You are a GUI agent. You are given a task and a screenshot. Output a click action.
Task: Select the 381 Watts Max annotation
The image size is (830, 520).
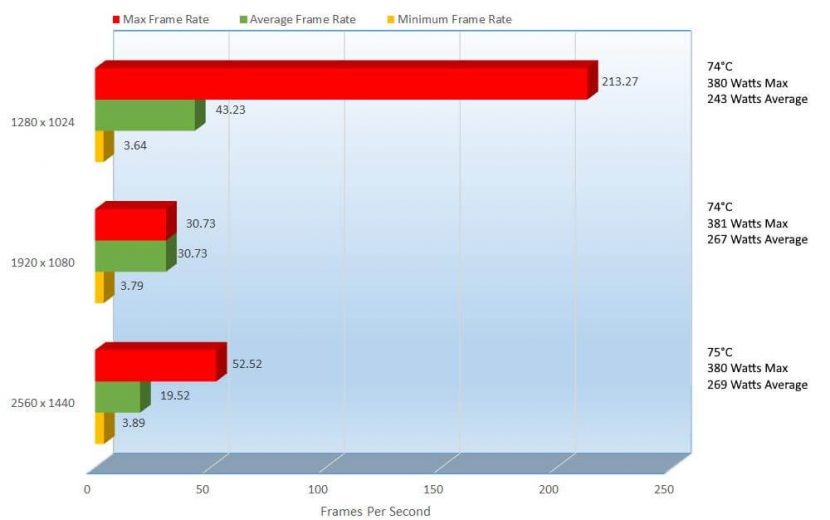tap(747, 223)
